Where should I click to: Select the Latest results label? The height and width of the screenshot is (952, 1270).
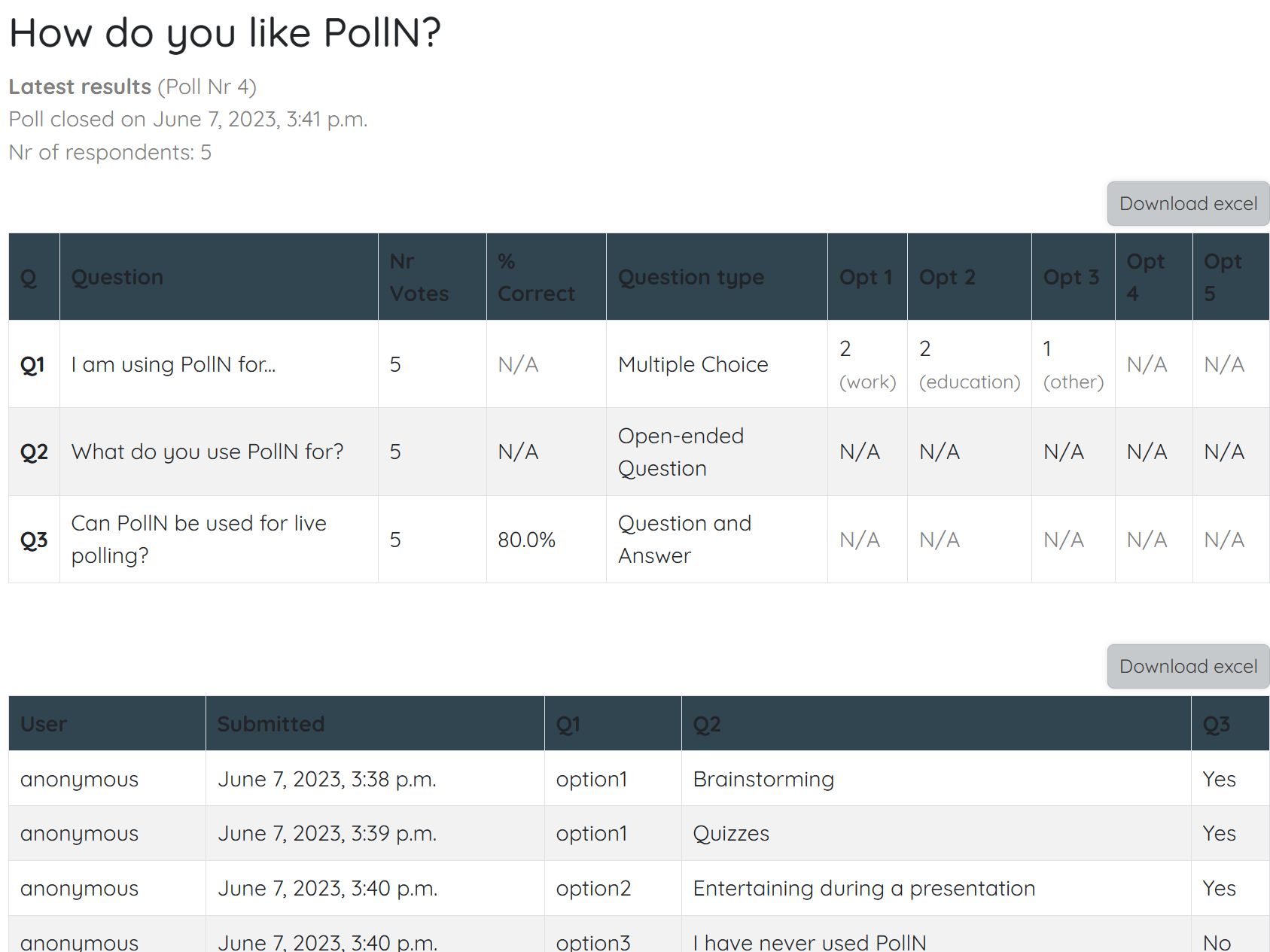pyautogui.click(x=78, y=87)
